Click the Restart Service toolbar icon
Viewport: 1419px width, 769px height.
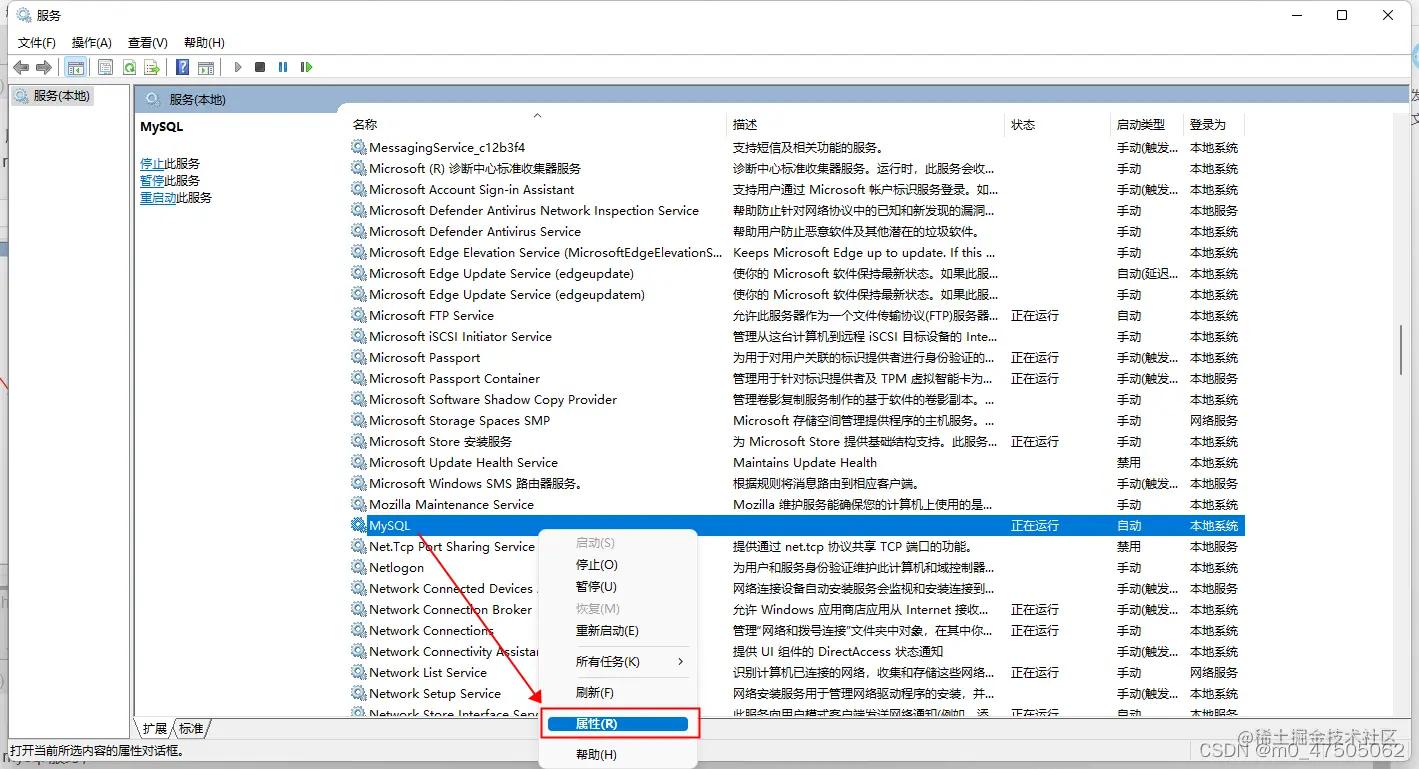307,67
